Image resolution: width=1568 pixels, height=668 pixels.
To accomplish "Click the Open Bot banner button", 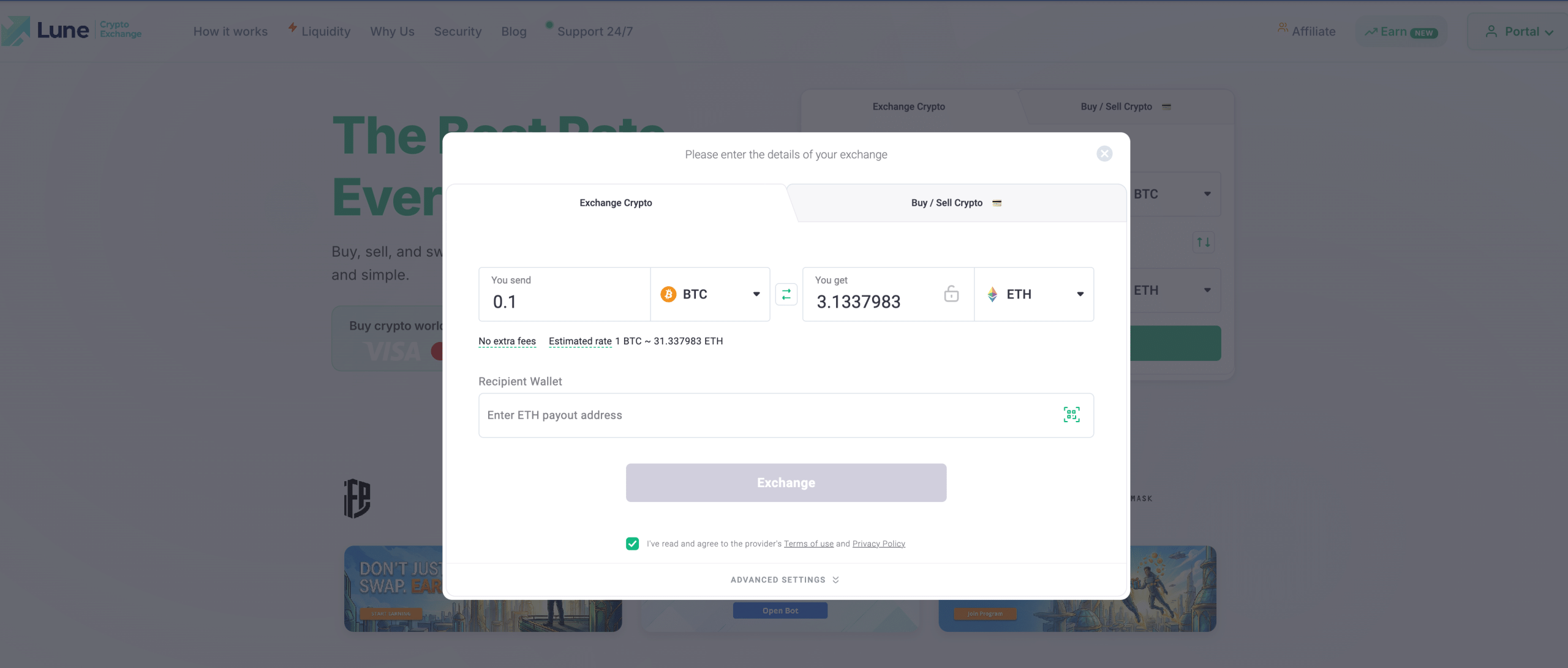I will click(x=780, y=610).
